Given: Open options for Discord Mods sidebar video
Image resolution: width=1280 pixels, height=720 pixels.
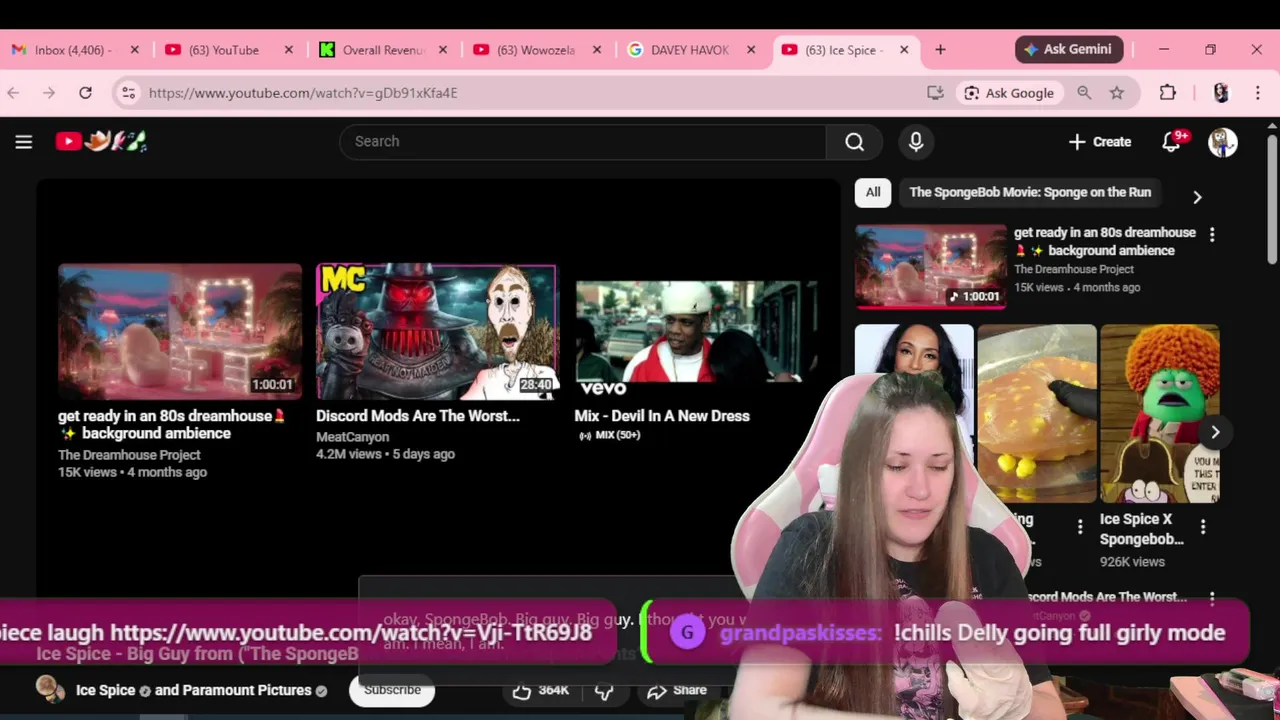Looking at the screenshot, I should [x=1212, y=599].
